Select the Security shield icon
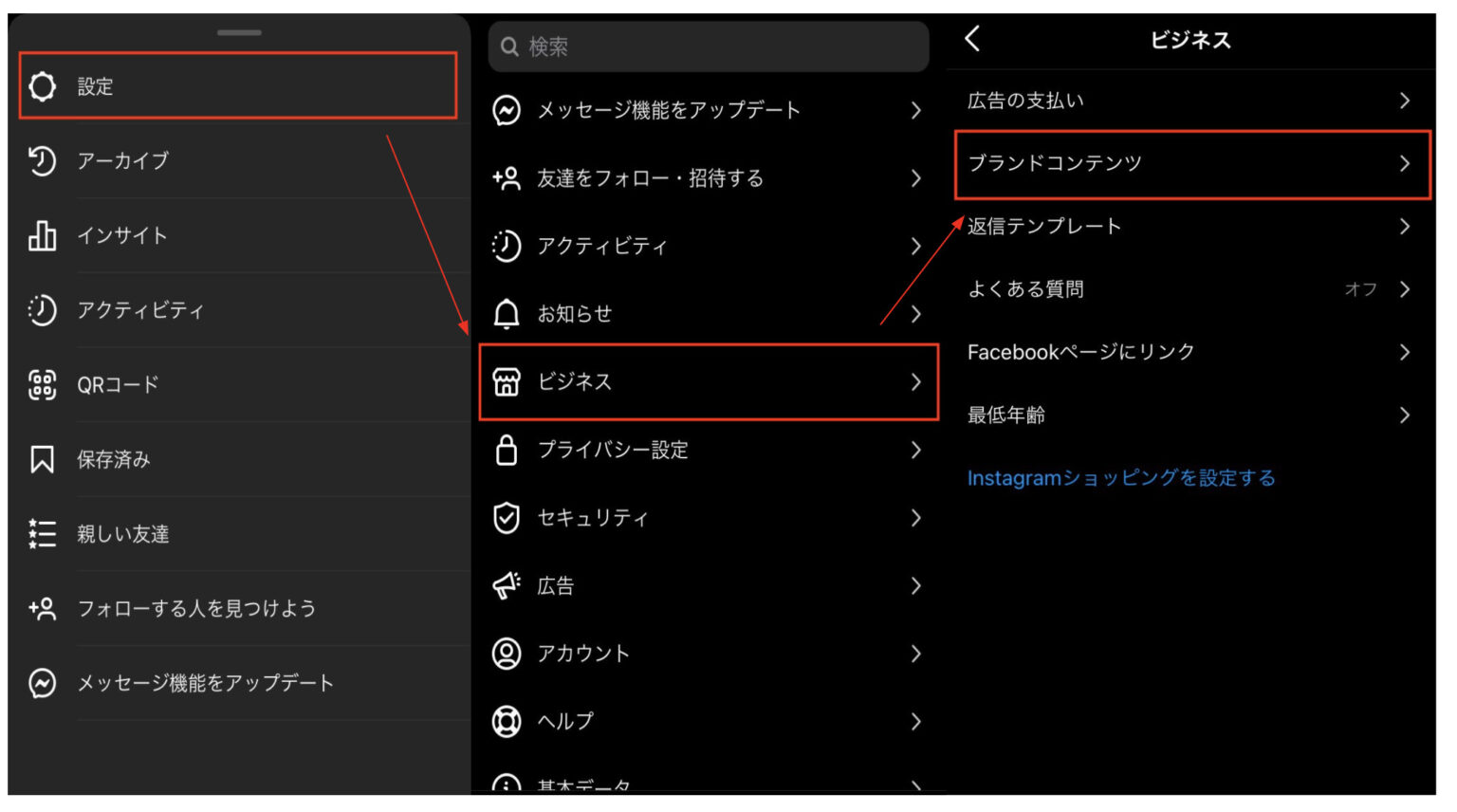This screenshot has width=1457, height=812. (x=507, y=518)
